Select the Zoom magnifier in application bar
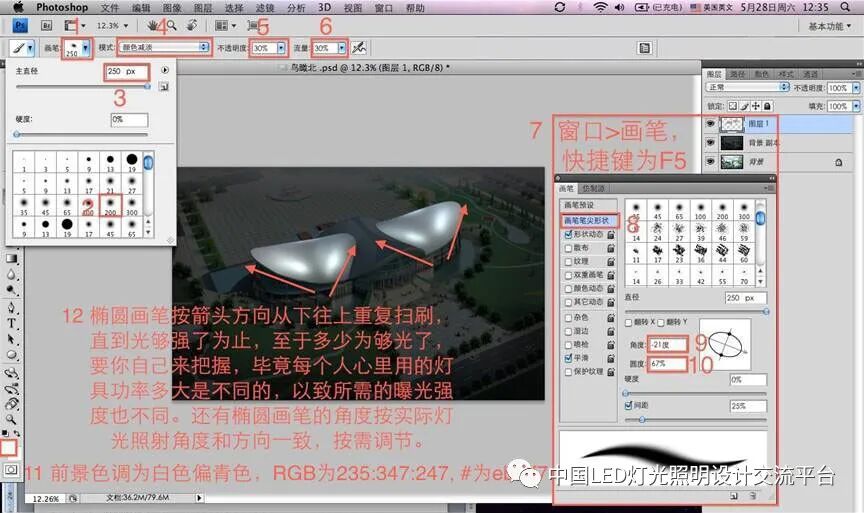 [x=172, y=25]
